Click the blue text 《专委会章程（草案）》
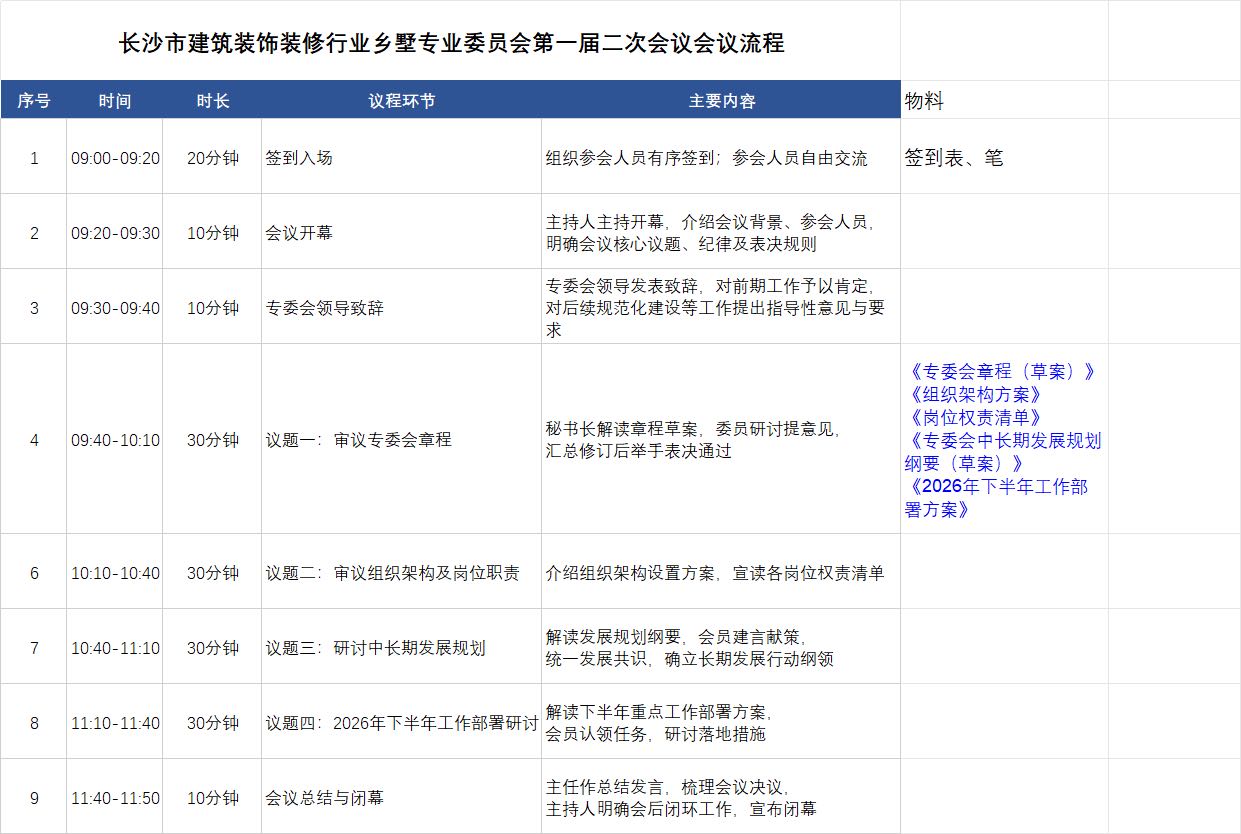Image resolution: width=1241 pixels, height=834 pixels. pos(1000,371)
